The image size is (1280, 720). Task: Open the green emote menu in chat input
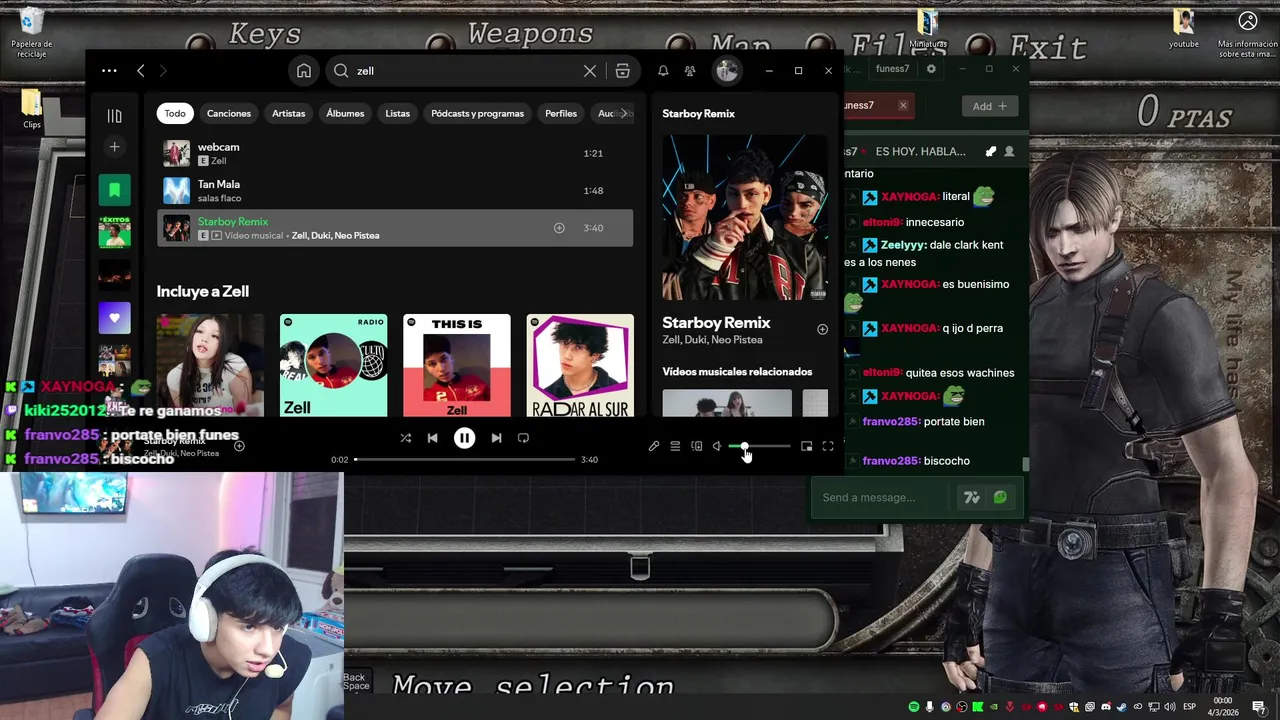1000,497
